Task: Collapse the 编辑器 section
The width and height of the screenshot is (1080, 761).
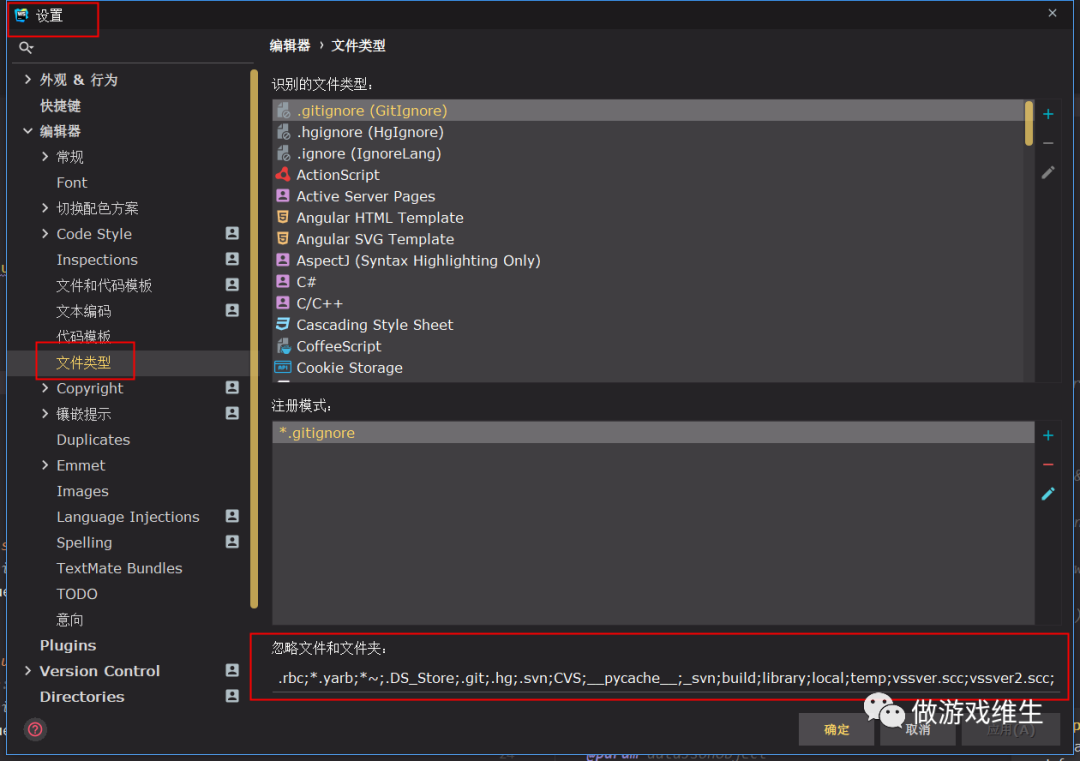Action: pyautogui.click(x=28, y=131)
